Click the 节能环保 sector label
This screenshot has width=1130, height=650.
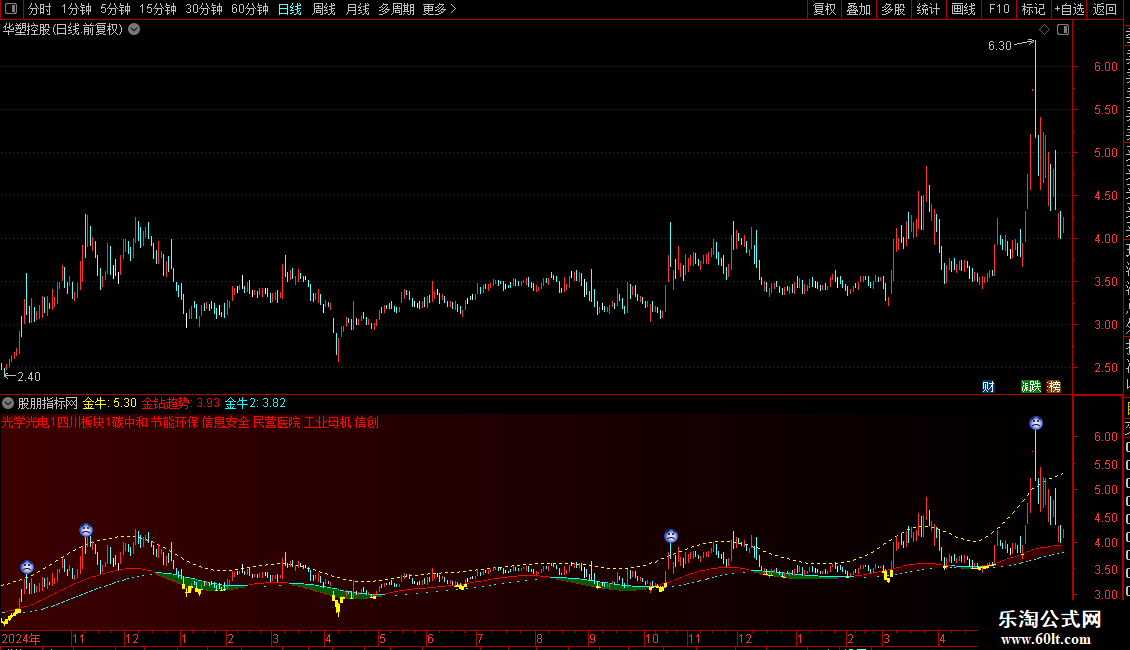pos(174,422)
